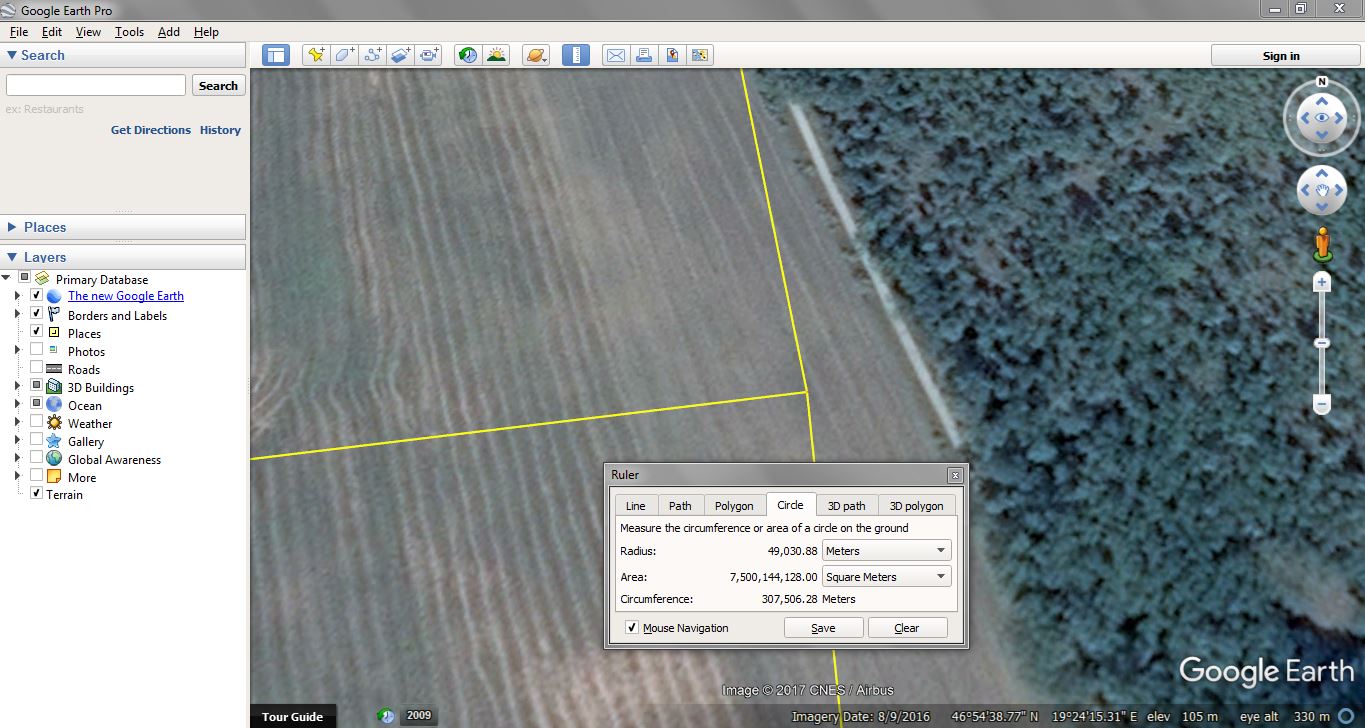Select the N north indicator on compass
Viewport: 1365px width, 728px height.
(1322, 82)
